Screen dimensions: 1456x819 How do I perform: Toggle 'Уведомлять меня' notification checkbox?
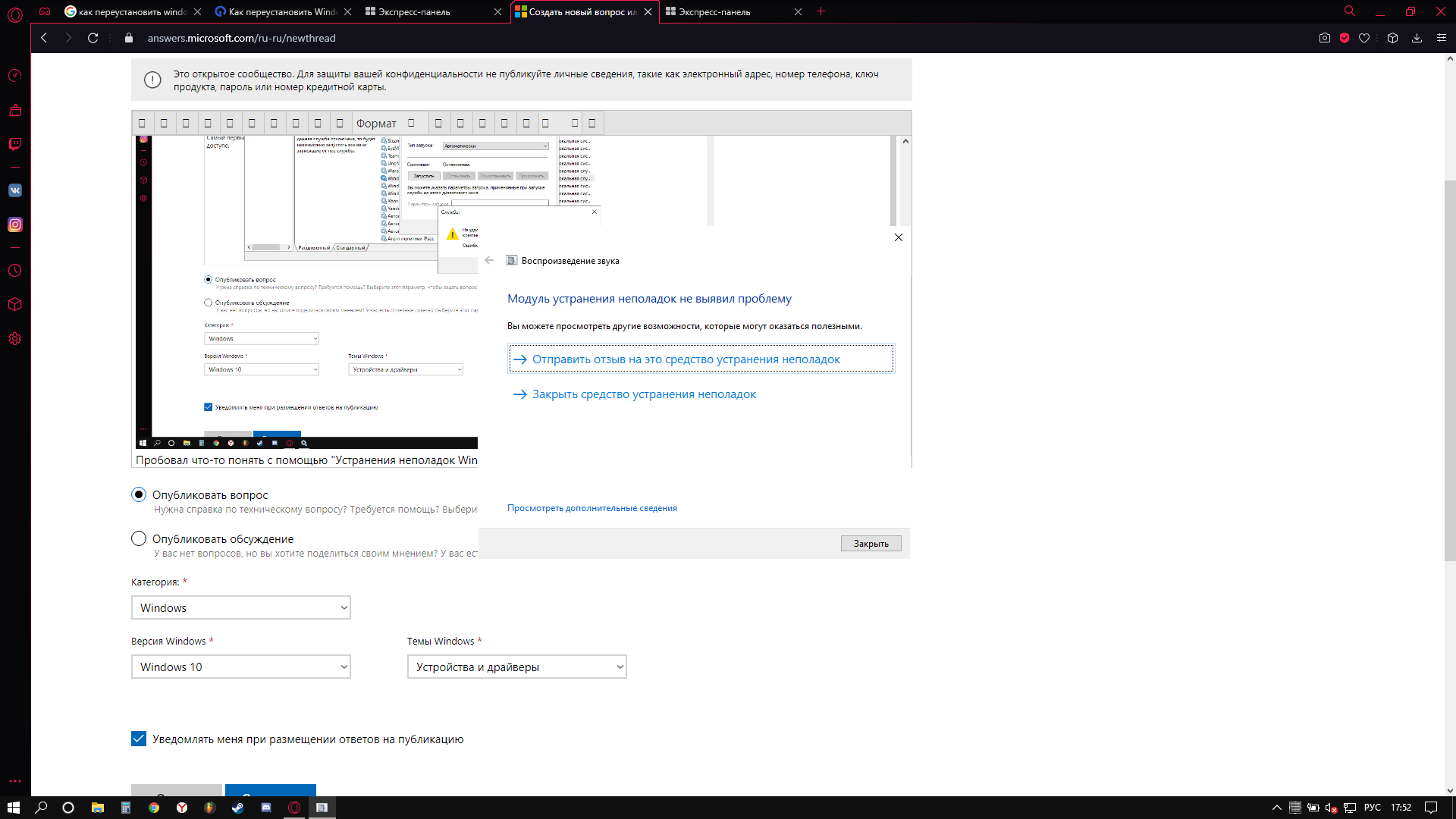click(x=139, y=739)
